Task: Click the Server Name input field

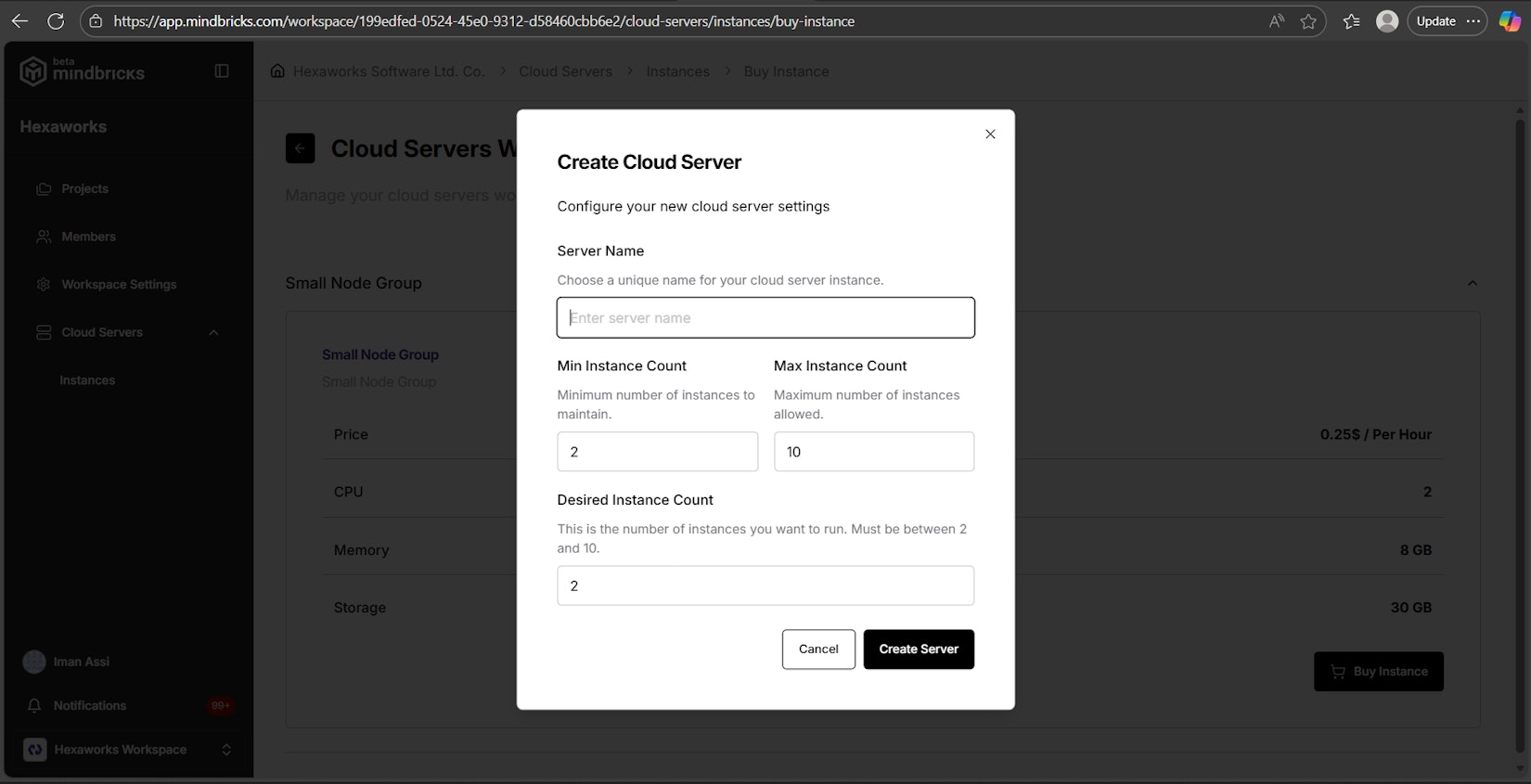Action: [765, 318]
